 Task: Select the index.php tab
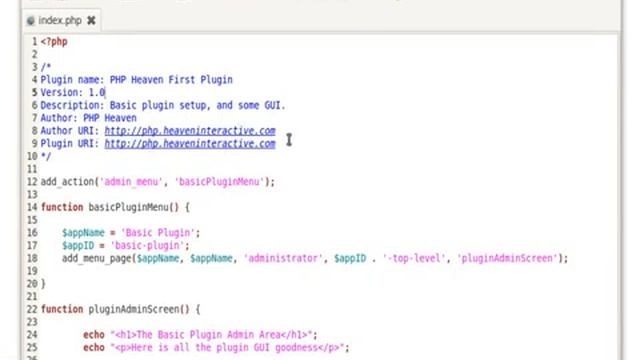tap(61, 20)
